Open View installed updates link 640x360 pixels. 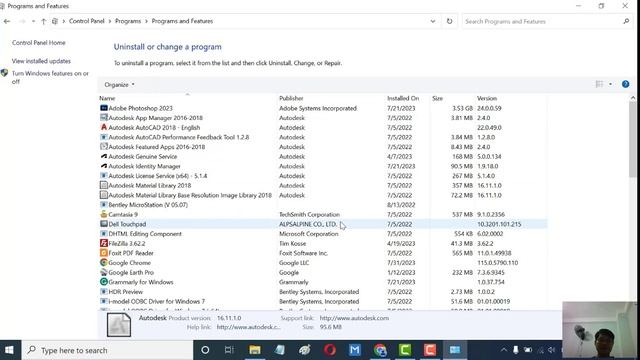41,61
